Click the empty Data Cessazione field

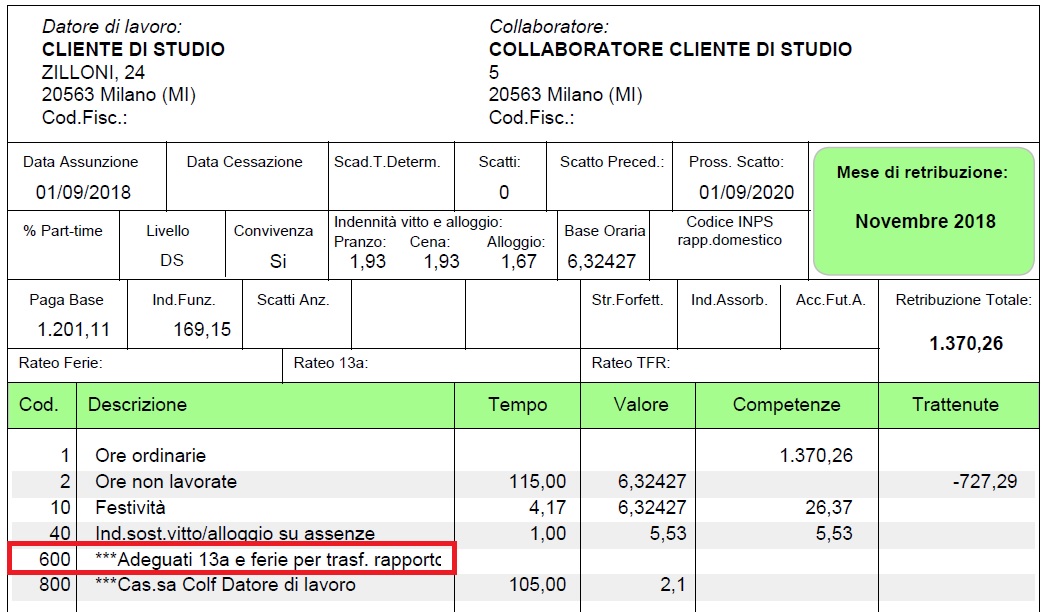(244, 190)
